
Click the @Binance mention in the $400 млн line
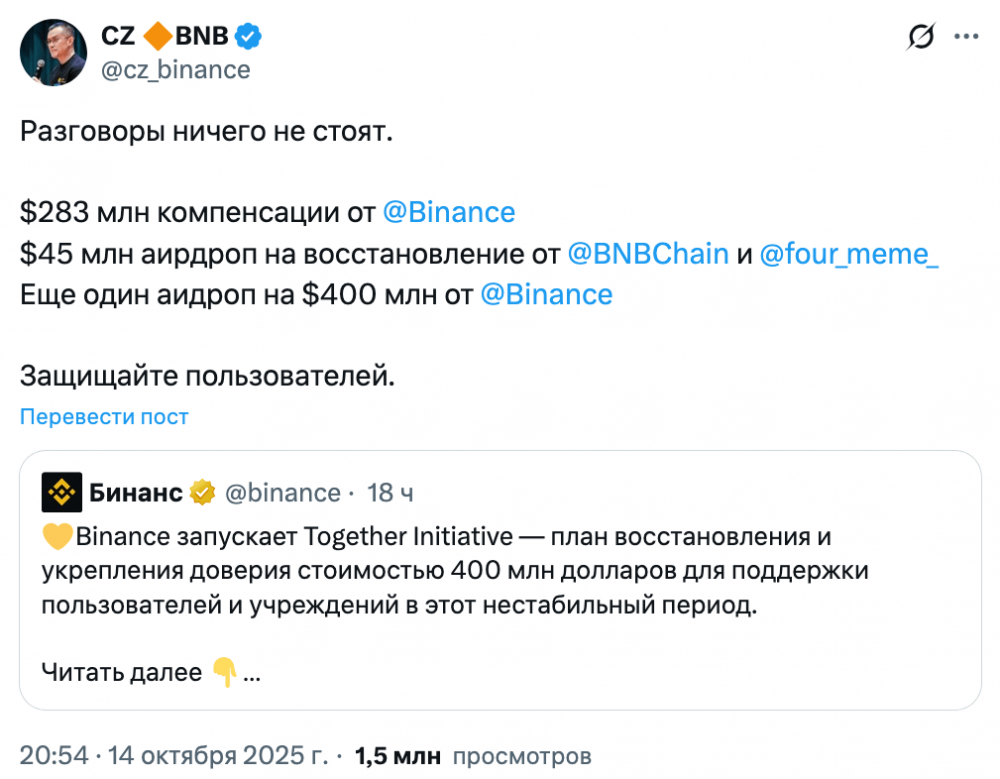pos(546,294)
